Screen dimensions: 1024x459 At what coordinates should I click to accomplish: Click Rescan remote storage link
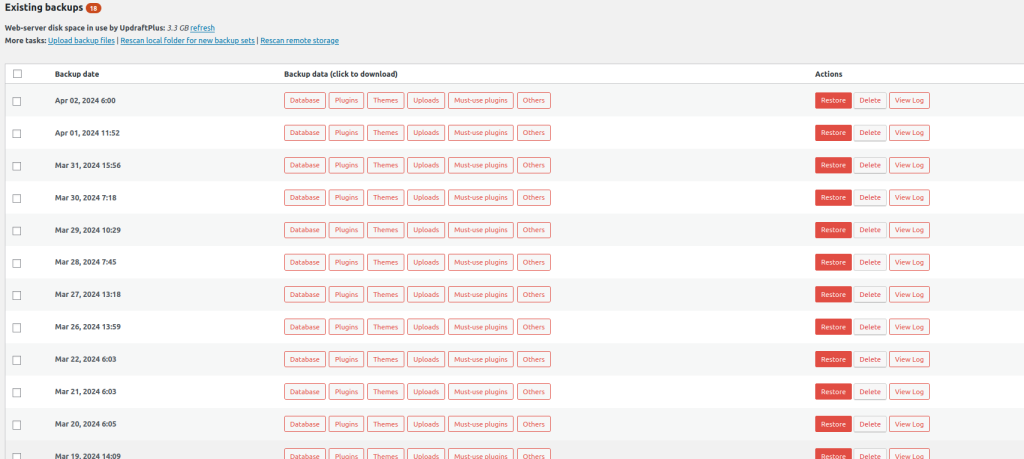[300, 41]
